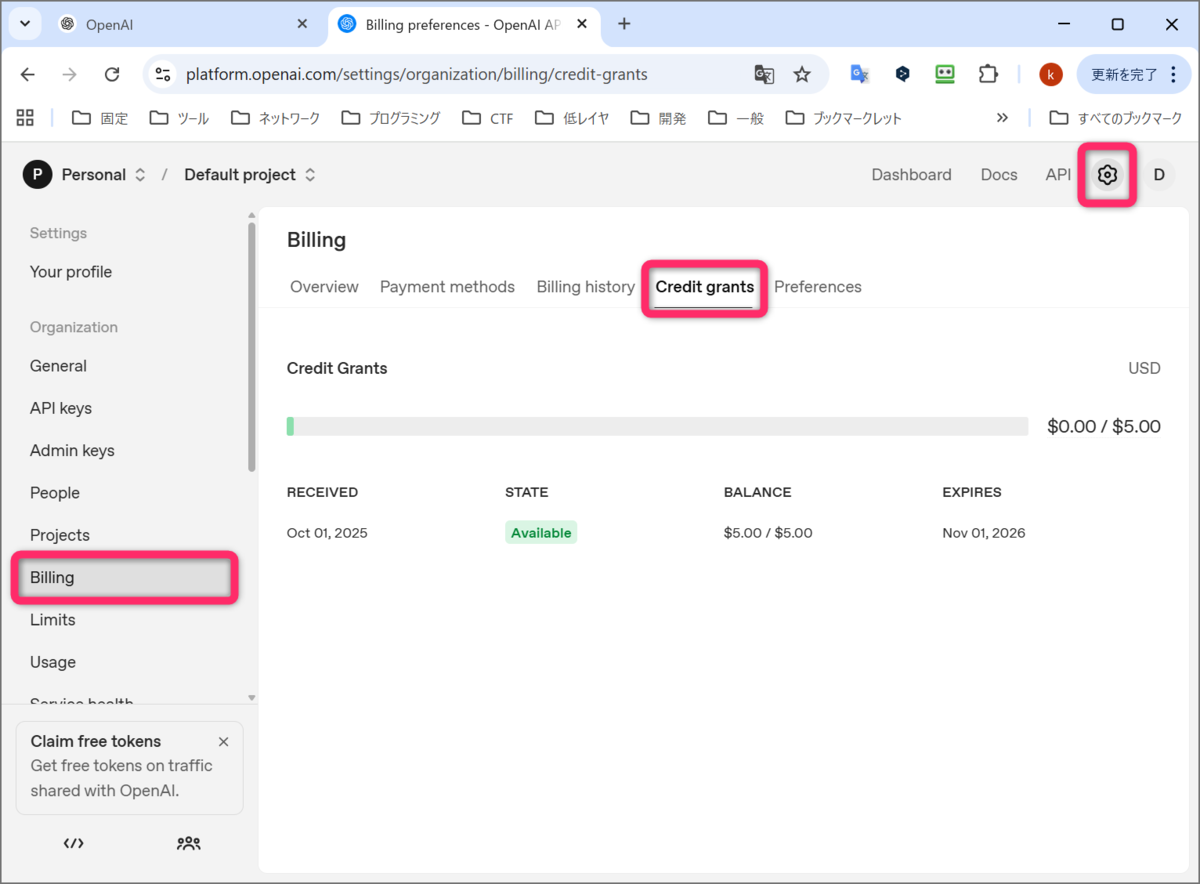The width and height of the screenshot is (1200, 884).
Task: Select Billing in sidebar
Action: coord(124,578)
